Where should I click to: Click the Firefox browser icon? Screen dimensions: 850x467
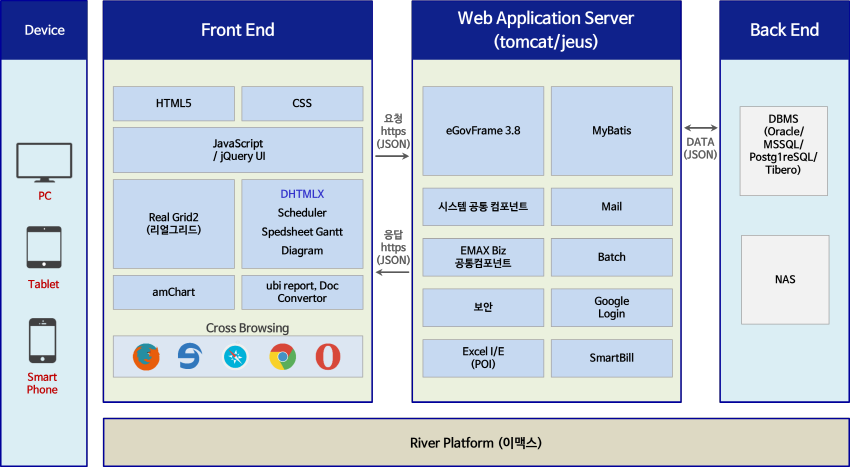[x=146, y=356]
